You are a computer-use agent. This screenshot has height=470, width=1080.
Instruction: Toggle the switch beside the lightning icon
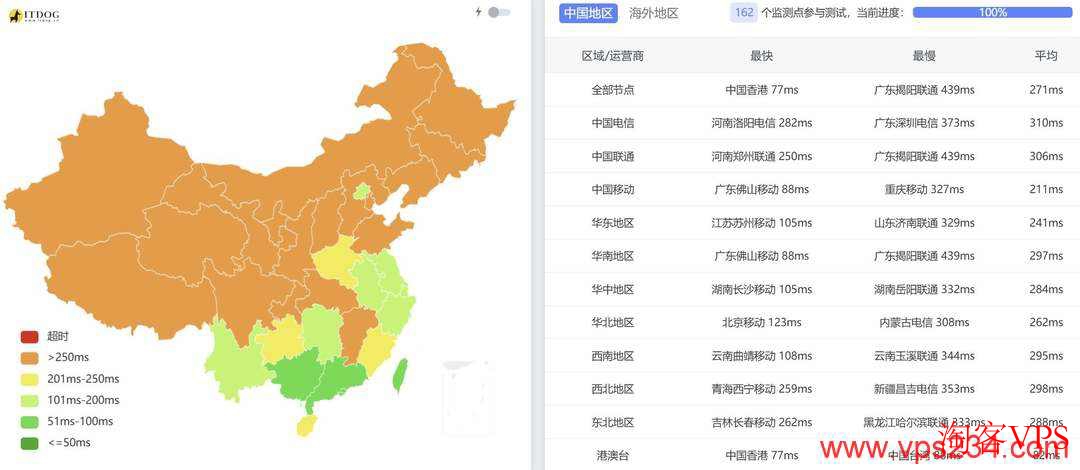click(498, 12)
